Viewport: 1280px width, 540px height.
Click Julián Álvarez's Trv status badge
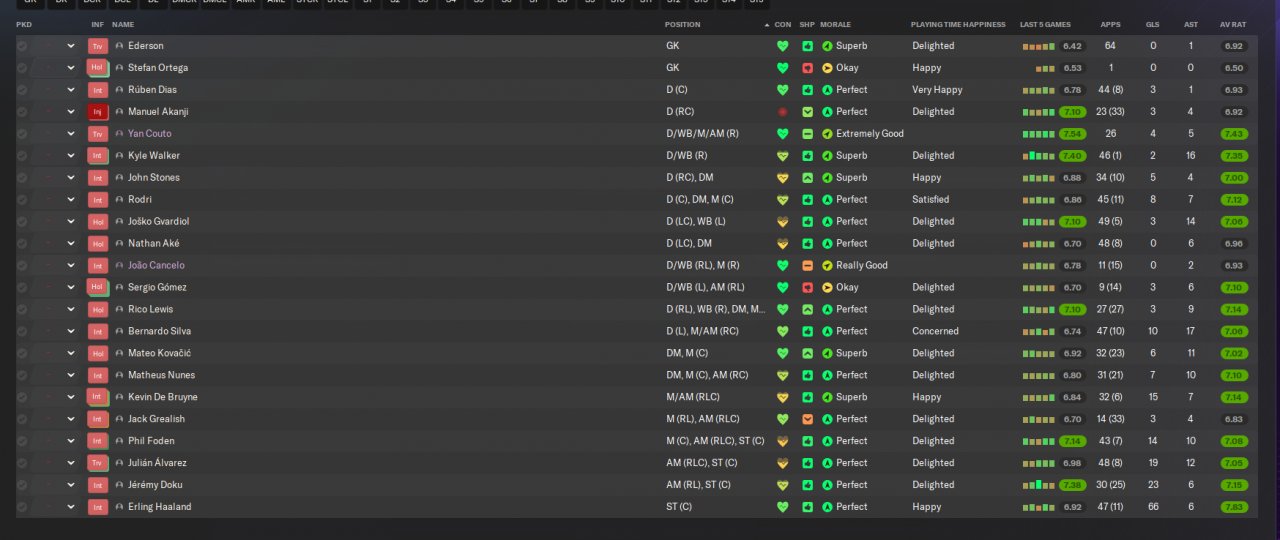point(97,463)
